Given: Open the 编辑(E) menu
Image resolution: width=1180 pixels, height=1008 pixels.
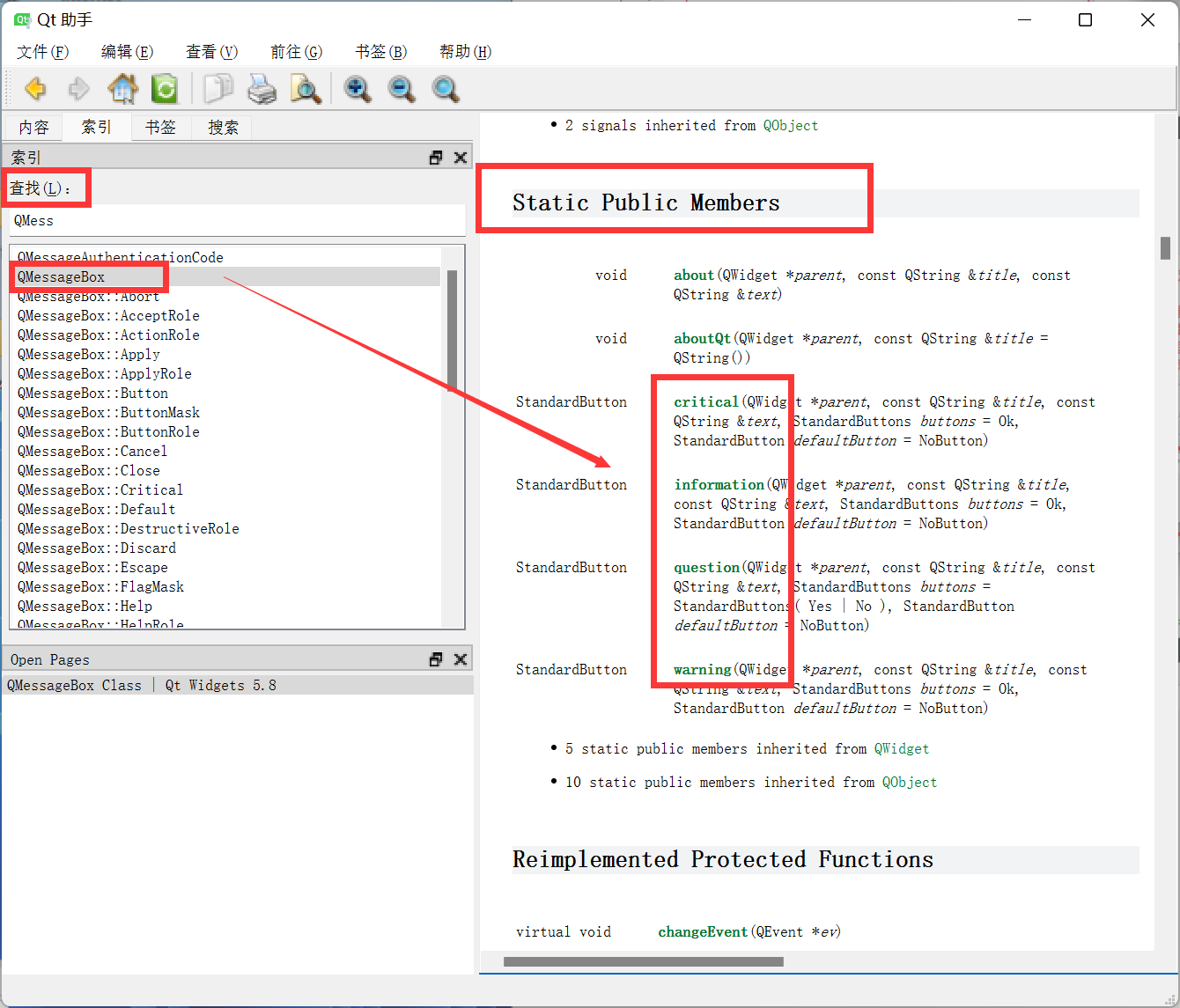Looking at the screenshot, I should pyautogui.click(x=127, y=52).
